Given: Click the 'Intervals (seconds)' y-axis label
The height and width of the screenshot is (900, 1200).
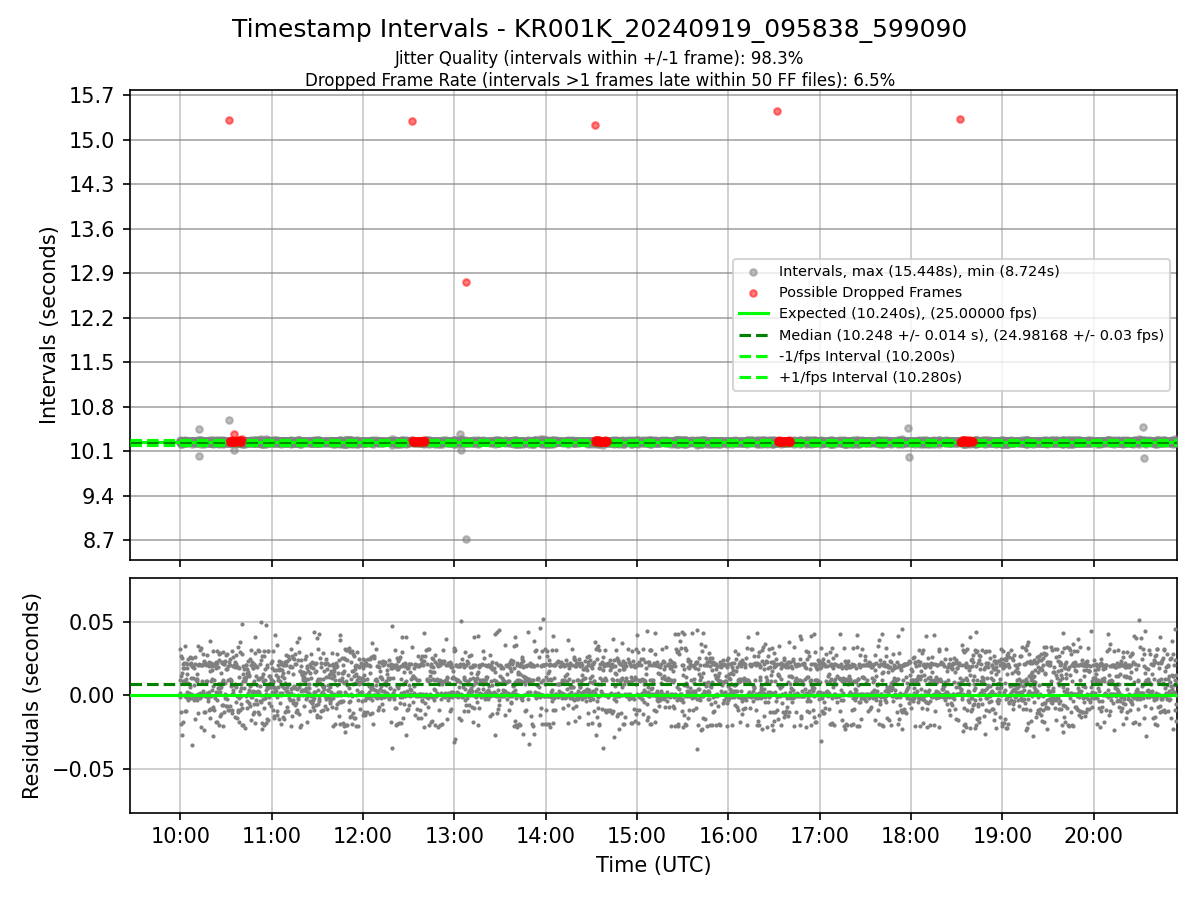Looking at the screenshot, I should point(49,325).
